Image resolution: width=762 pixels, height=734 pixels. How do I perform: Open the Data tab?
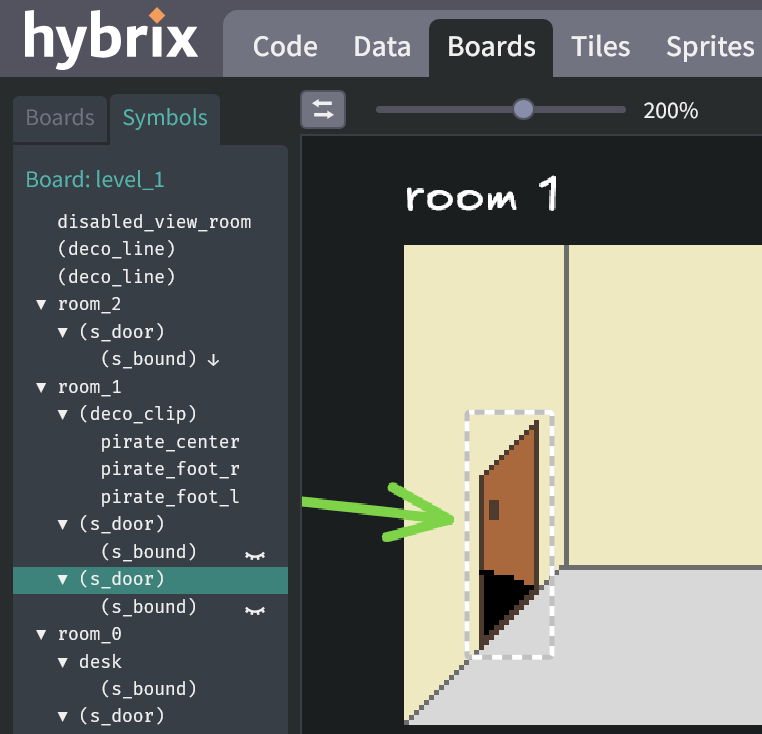pos(382,47)
